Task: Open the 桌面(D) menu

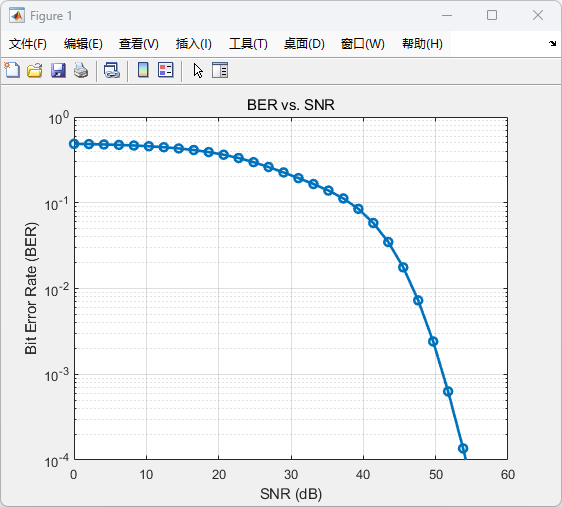Action: (304, 44)
